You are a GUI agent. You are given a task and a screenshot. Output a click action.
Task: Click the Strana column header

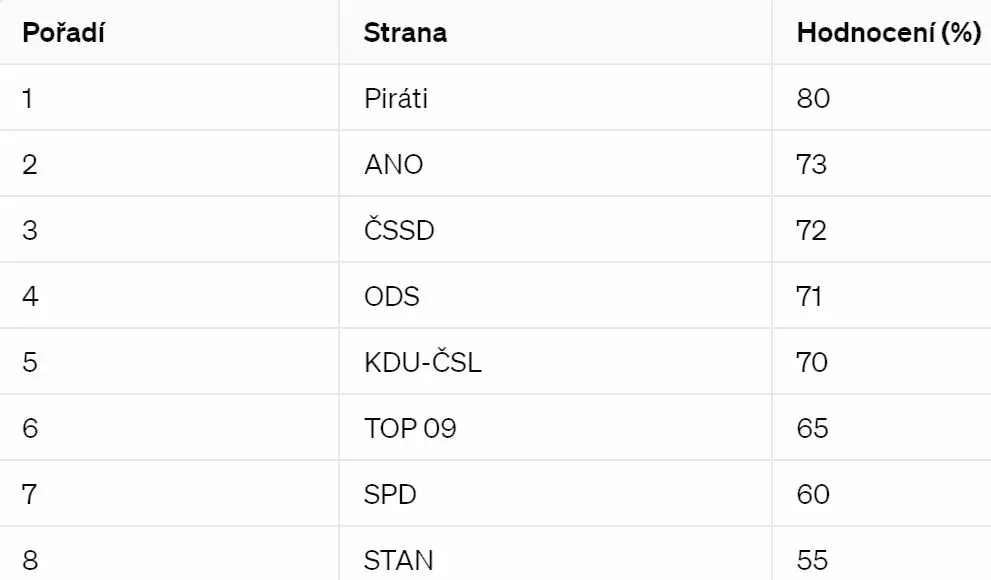coord(405,33)
